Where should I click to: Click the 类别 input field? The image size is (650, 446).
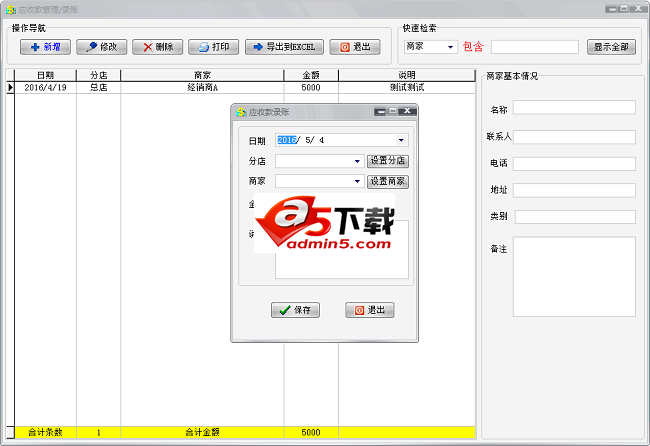click(x=575, y=217)
